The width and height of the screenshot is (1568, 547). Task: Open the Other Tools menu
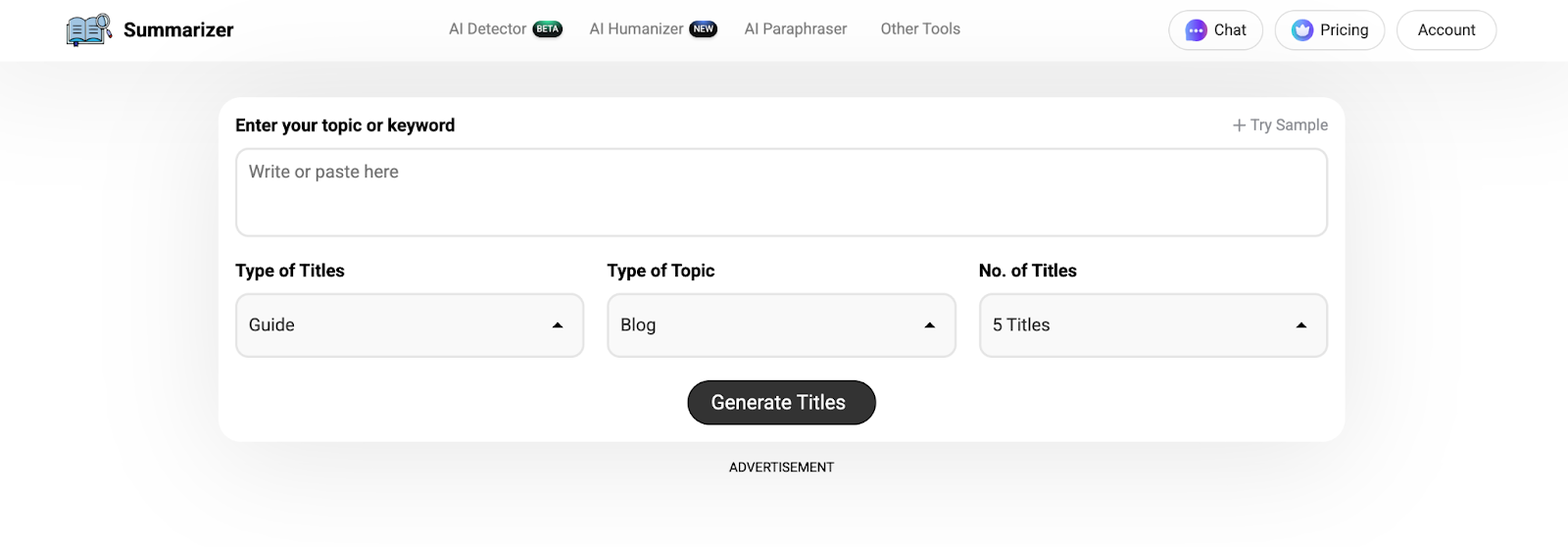pos(920,29)
